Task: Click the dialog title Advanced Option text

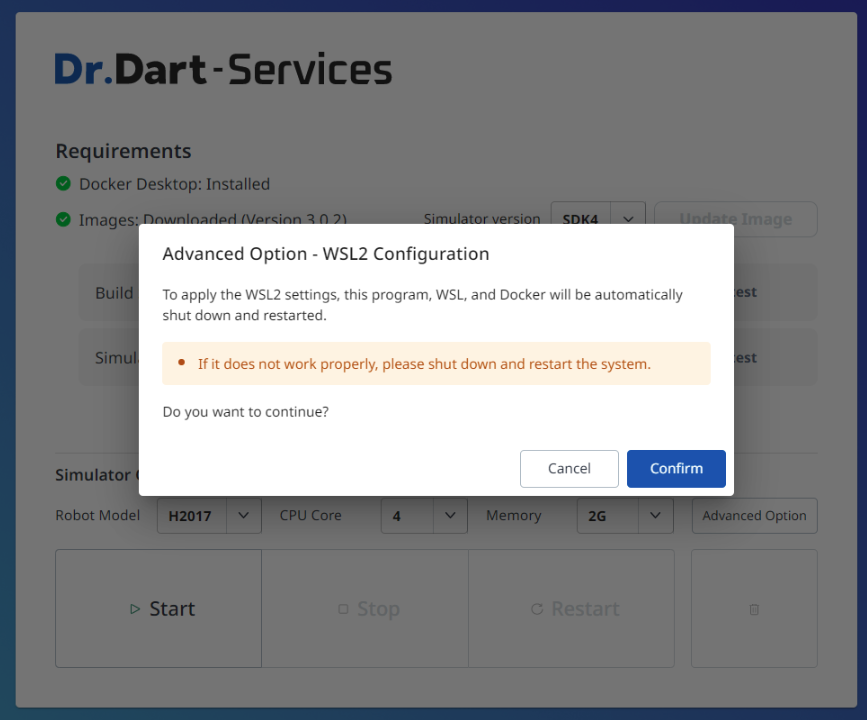Action: pos(325,254)
